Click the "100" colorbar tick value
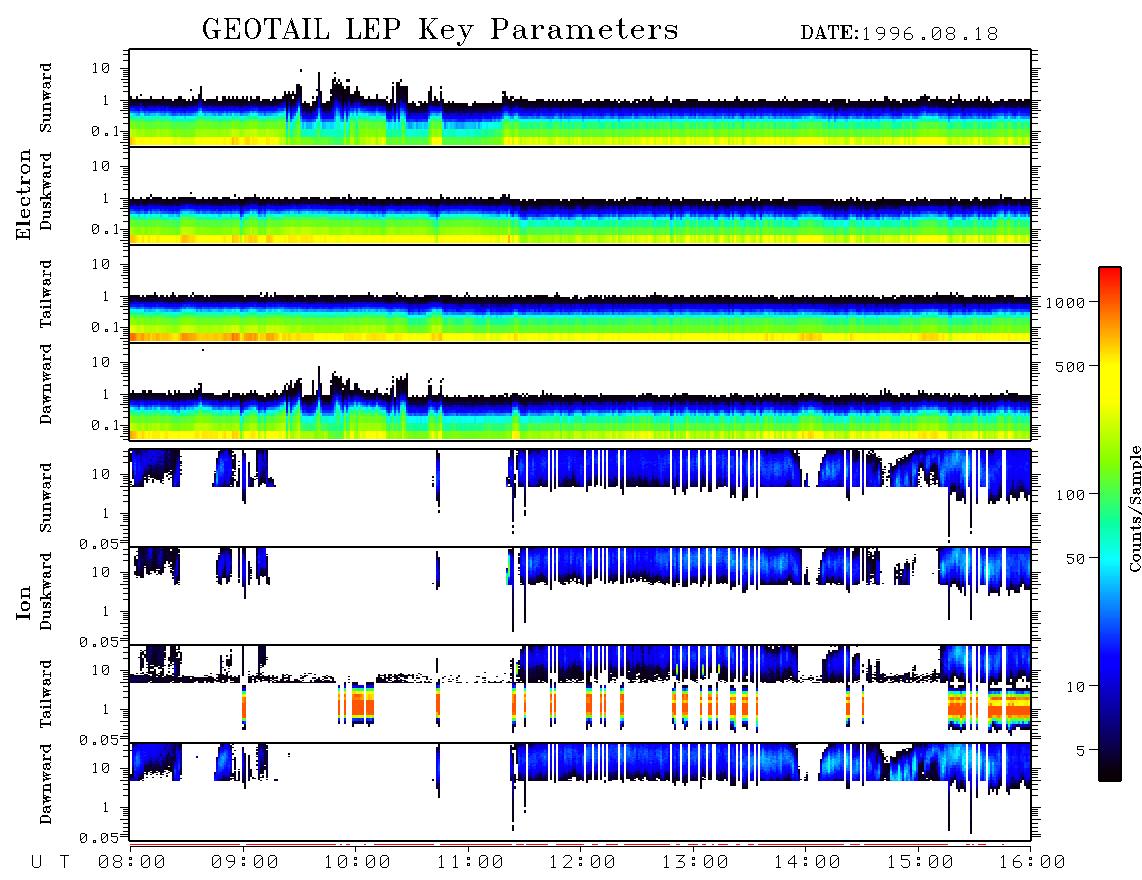1142x880 pixels. tap(1070, 495)
